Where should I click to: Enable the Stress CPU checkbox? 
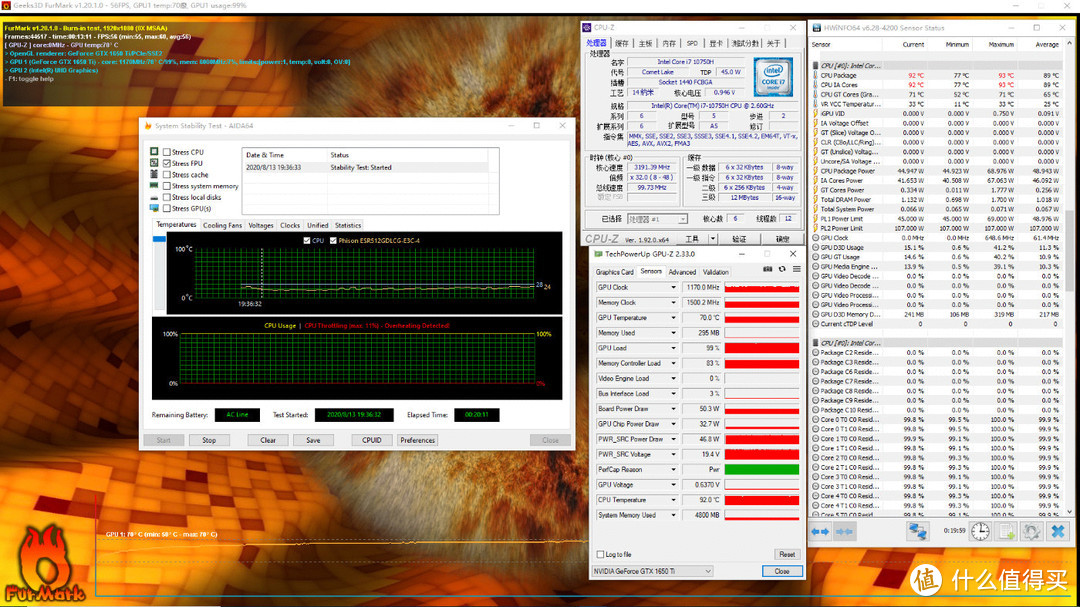[167, 152]
